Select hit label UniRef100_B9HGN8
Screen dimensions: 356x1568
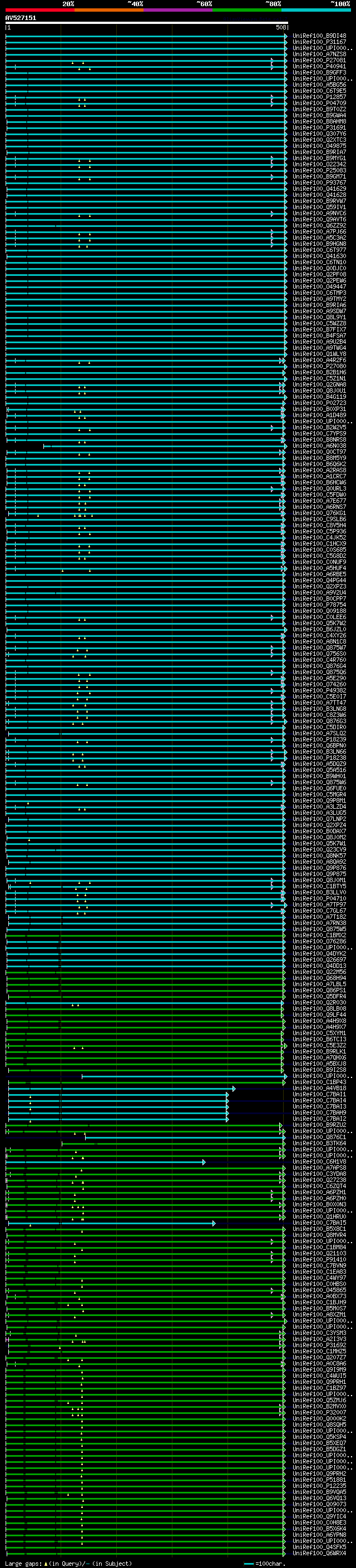pos(319,244)
